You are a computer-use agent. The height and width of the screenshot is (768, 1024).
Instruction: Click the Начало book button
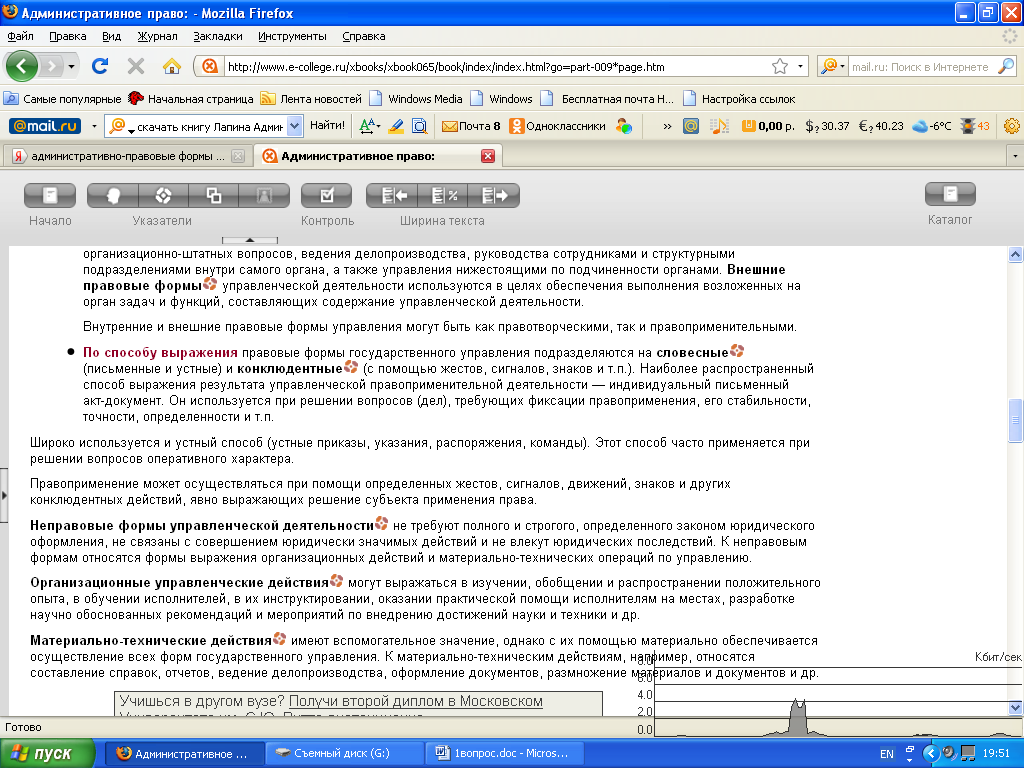point(50,195)
